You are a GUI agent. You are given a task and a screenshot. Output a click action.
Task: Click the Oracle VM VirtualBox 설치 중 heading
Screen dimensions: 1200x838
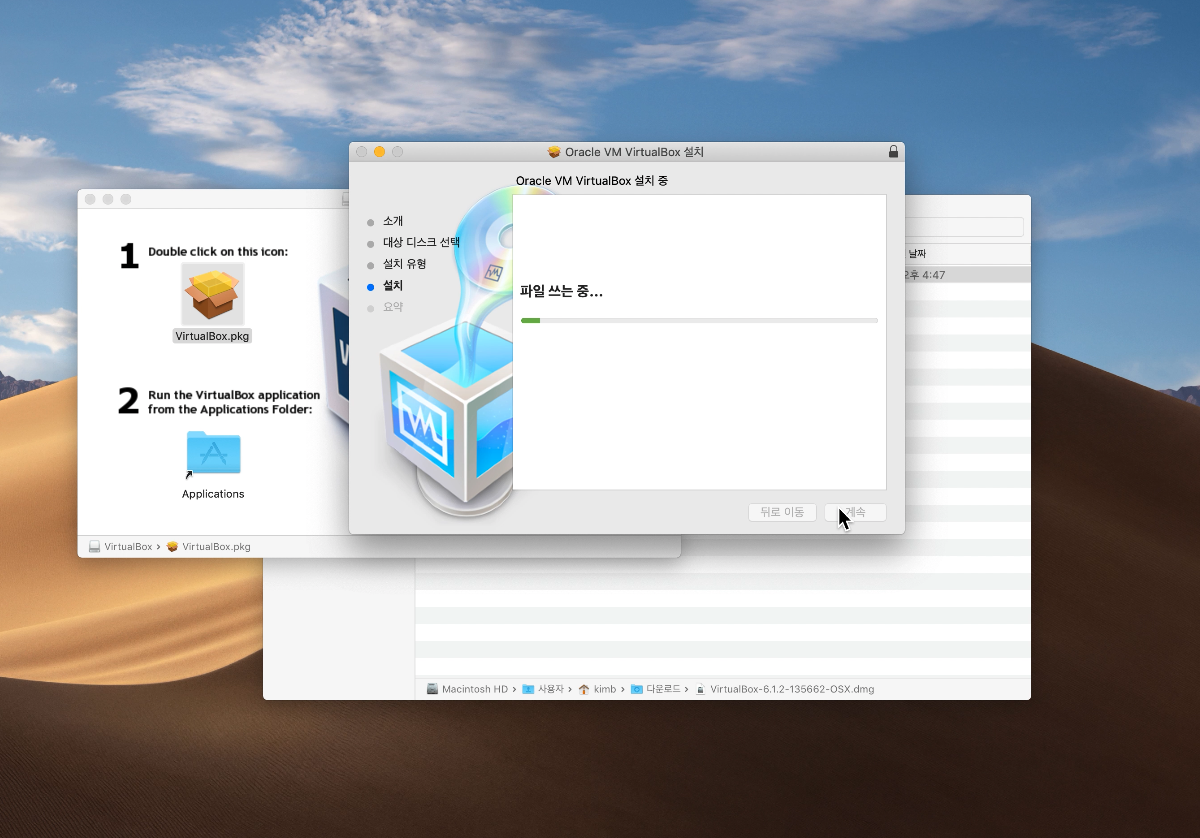point(592,181)
